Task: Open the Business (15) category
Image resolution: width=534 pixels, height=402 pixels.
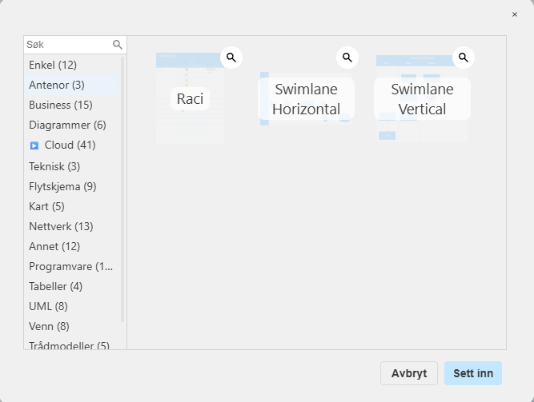Action: (x=72, y=105)
